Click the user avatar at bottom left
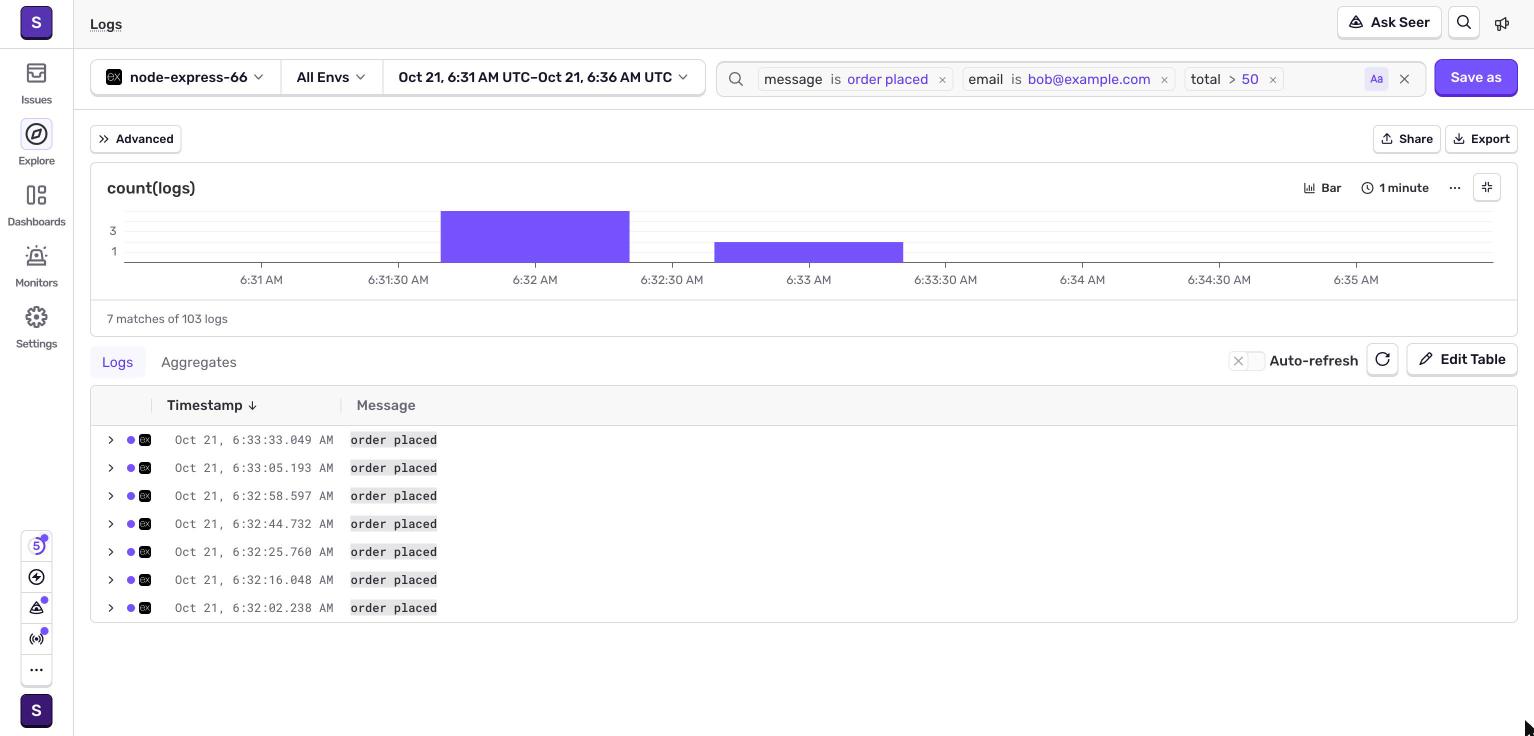Screen dimensions: 1534x736 click(x=36, y=711)
